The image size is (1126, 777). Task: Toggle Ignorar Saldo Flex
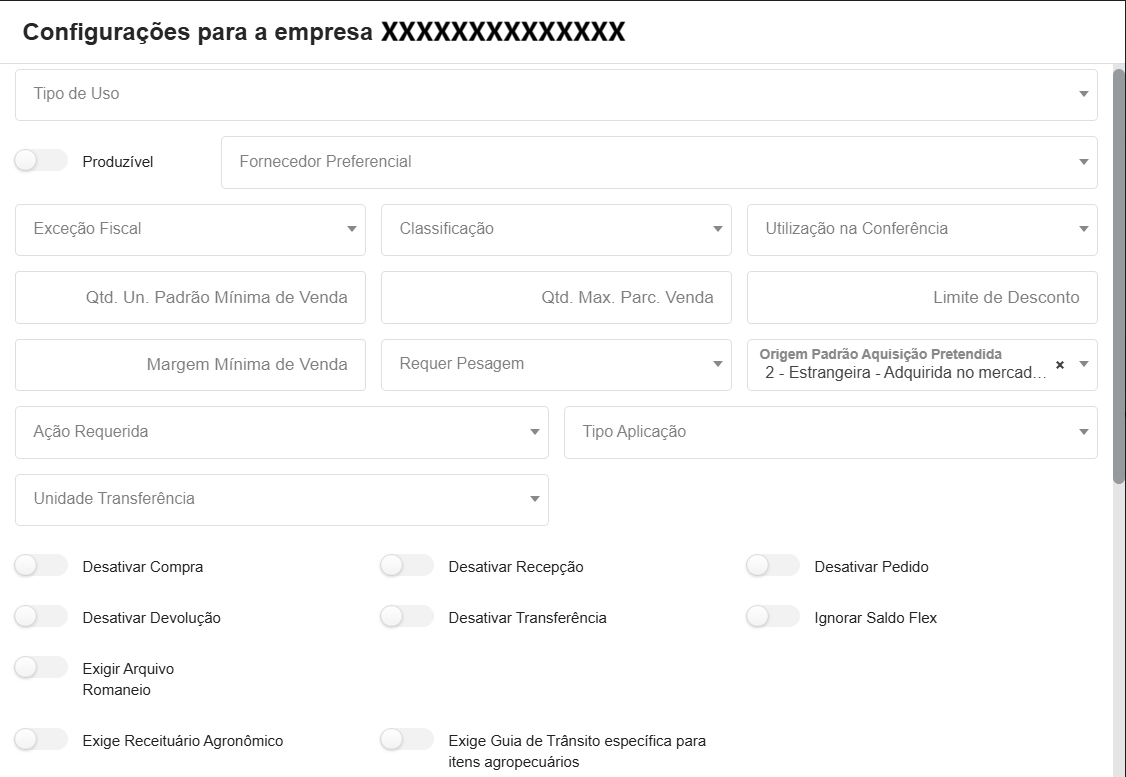[772, 617]
